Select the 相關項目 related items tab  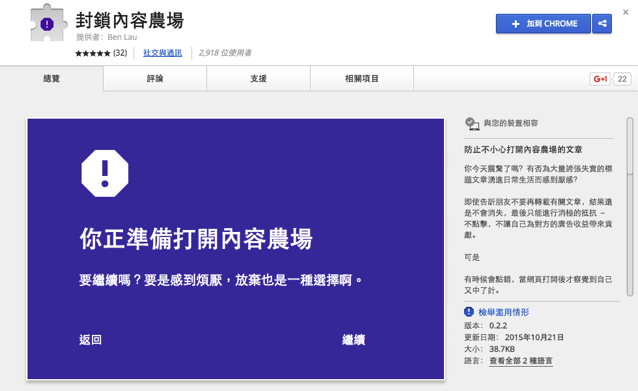pyautogui.click(x=362, y=79)
